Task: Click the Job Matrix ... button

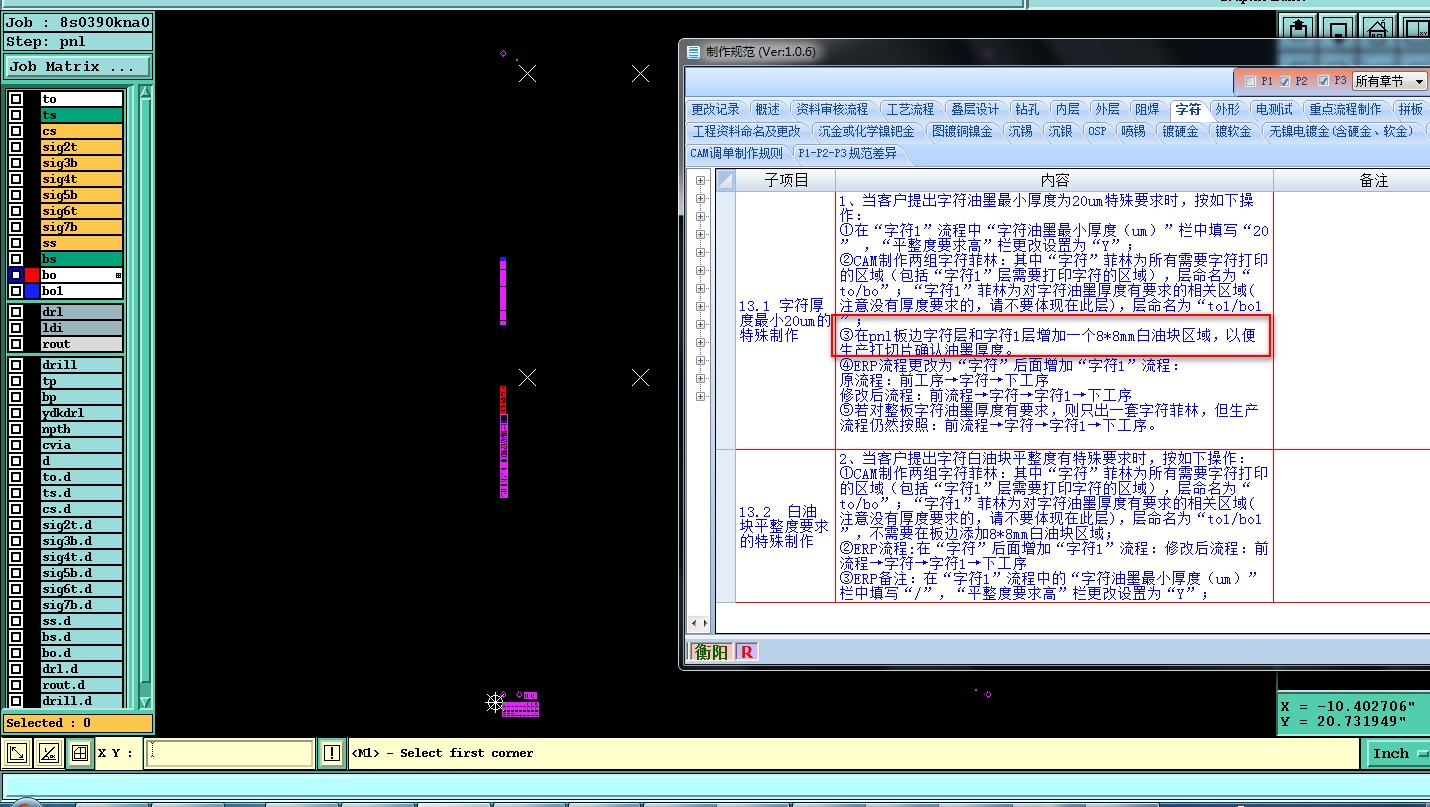Action: (77, 67)
